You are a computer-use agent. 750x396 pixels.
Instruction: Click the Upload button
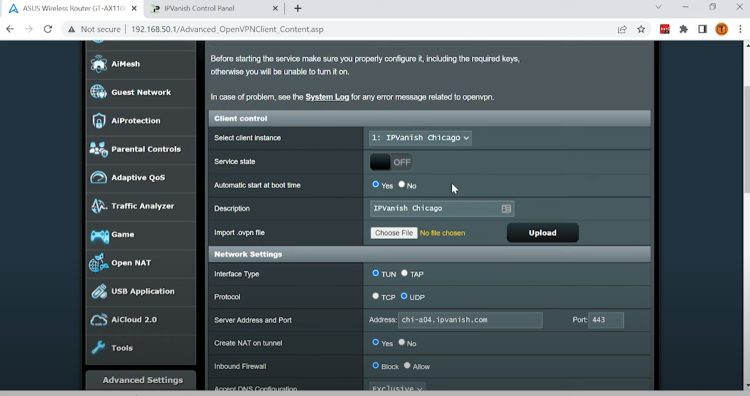542,233
